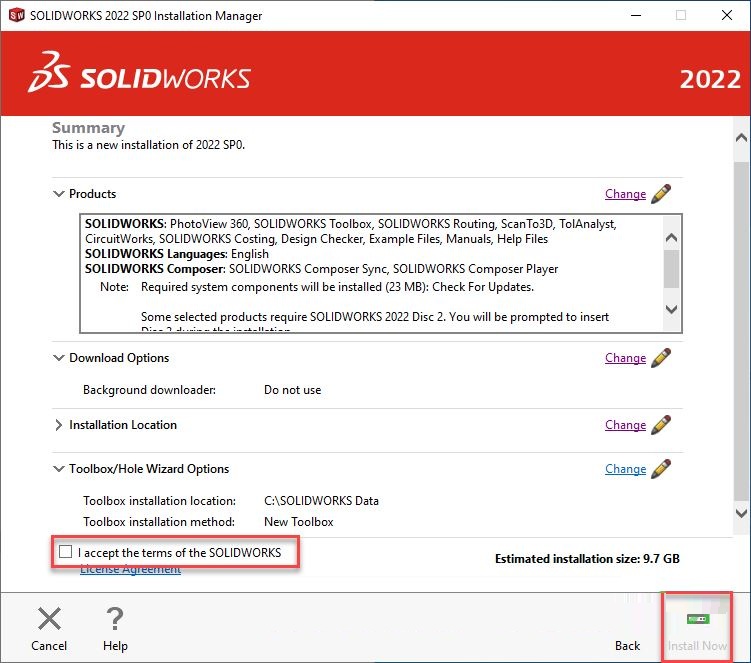Screen dimensions: 751x663
Task: Click the 'New Toolbox' installation method value
Action: point(299,522)
